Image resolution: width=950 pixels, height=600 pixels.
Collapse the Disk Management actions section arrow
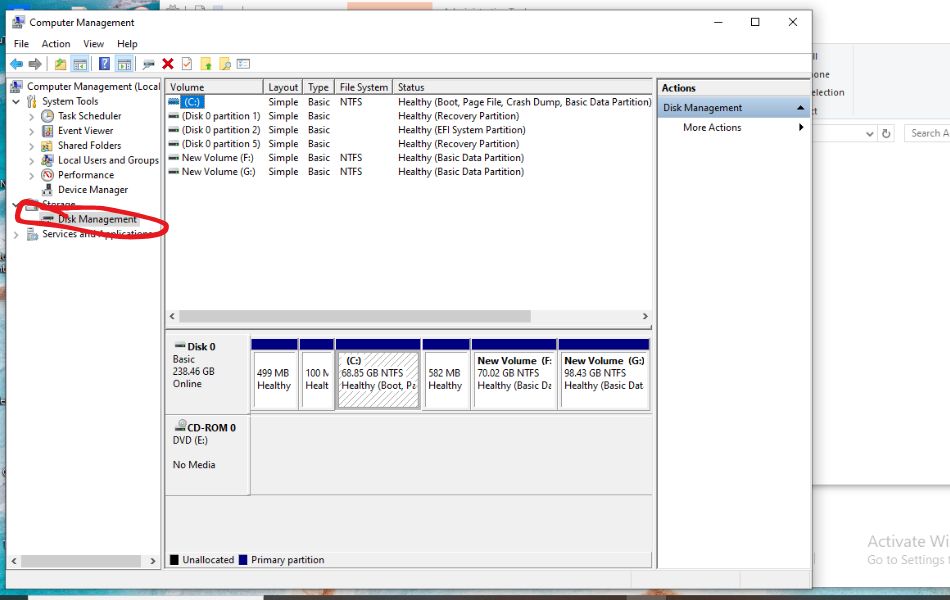[x=800, y=107]
